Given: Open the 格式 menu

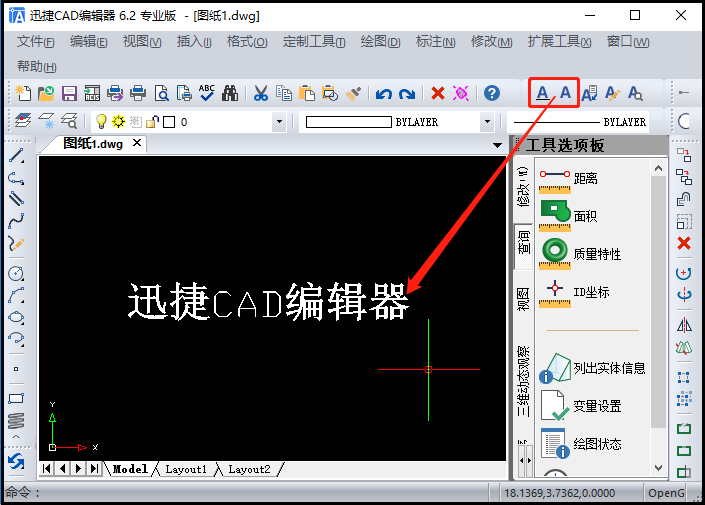Looking at the screenshot, I should tap(247, 42).
